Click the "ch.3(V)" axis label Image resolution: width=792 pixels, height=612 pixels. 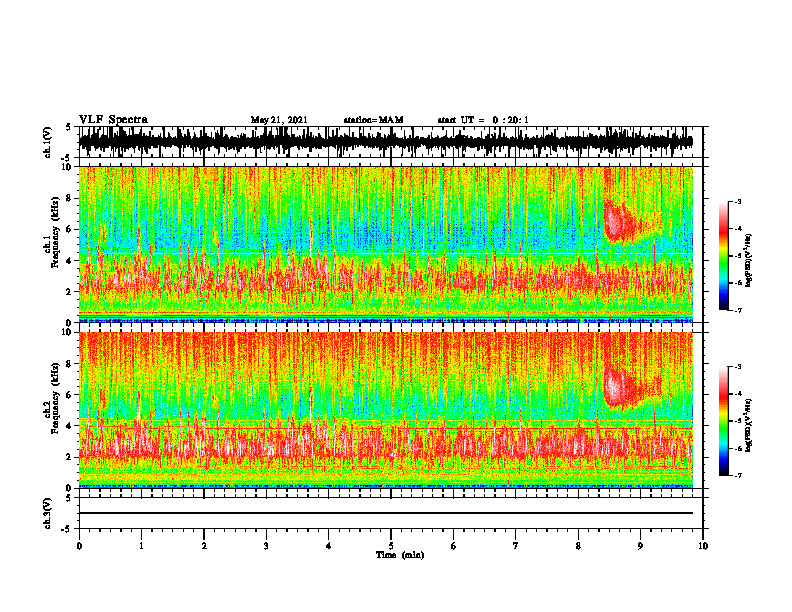pyautogui.click(x=48, y=513)
